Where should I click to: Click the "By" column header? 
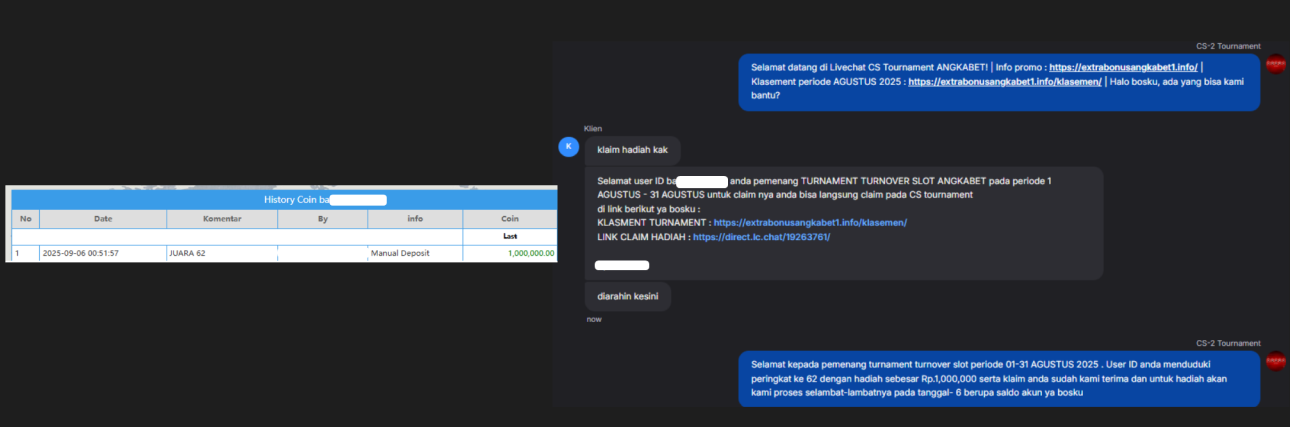[323, 219]
